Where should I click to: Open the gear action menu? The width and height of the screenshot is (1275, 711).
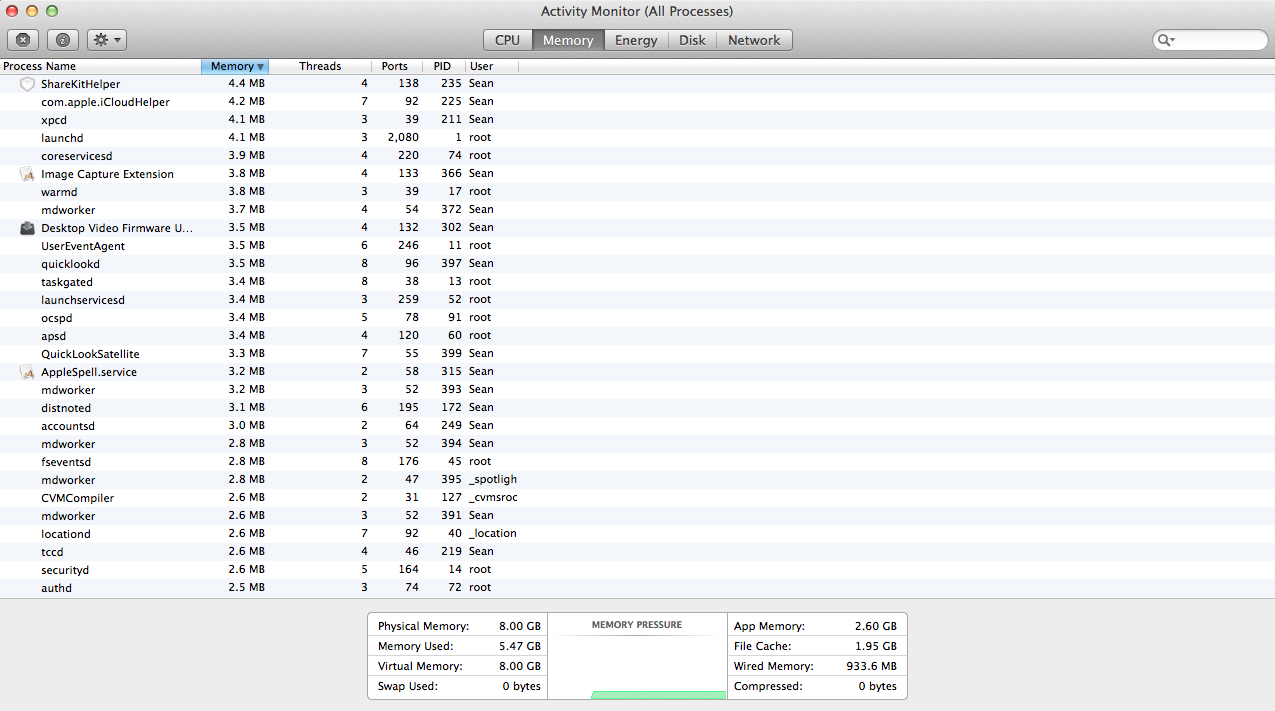(107, 40)
